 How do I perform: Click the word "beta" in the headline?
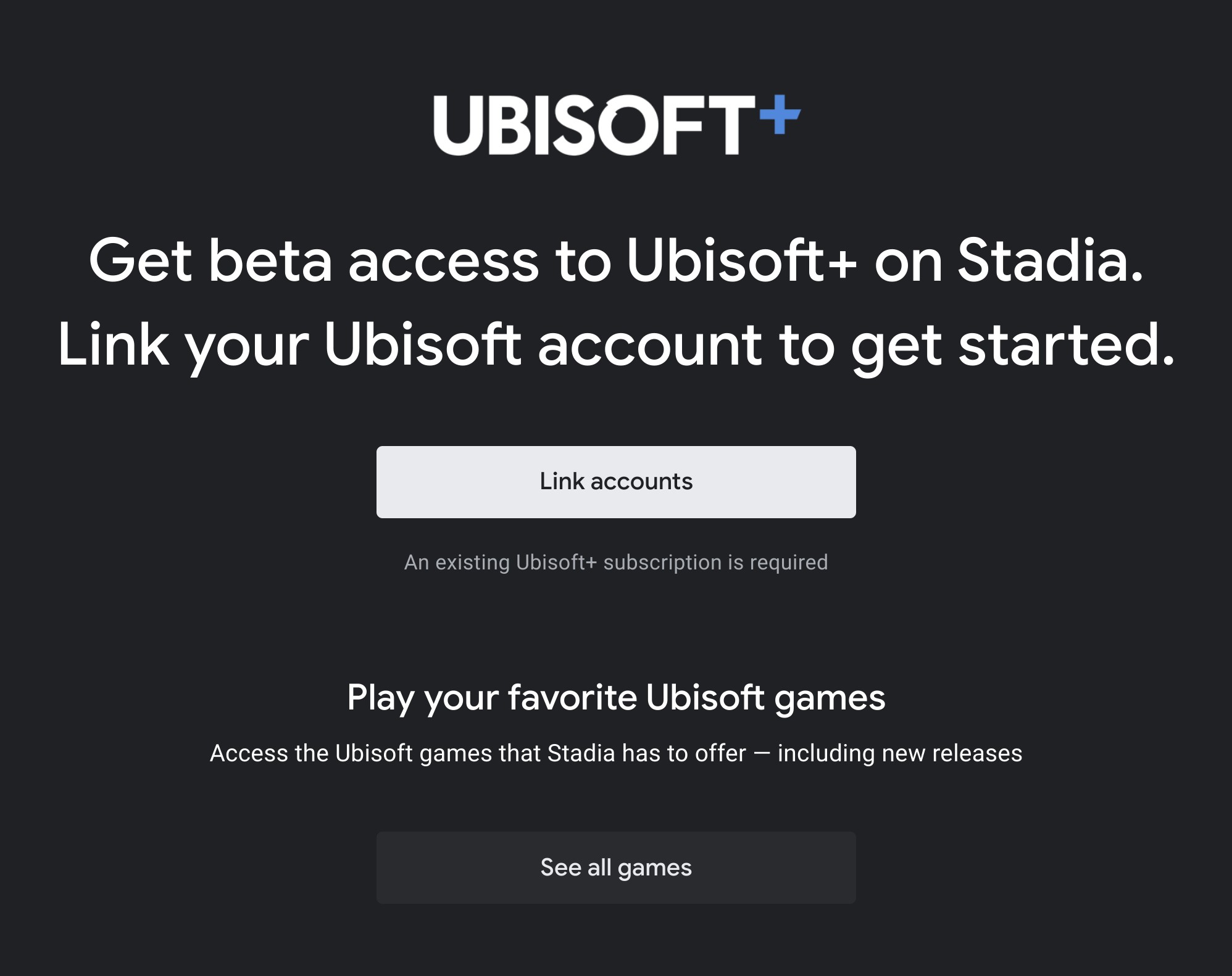pyautogui.click(x=270, y=261)
